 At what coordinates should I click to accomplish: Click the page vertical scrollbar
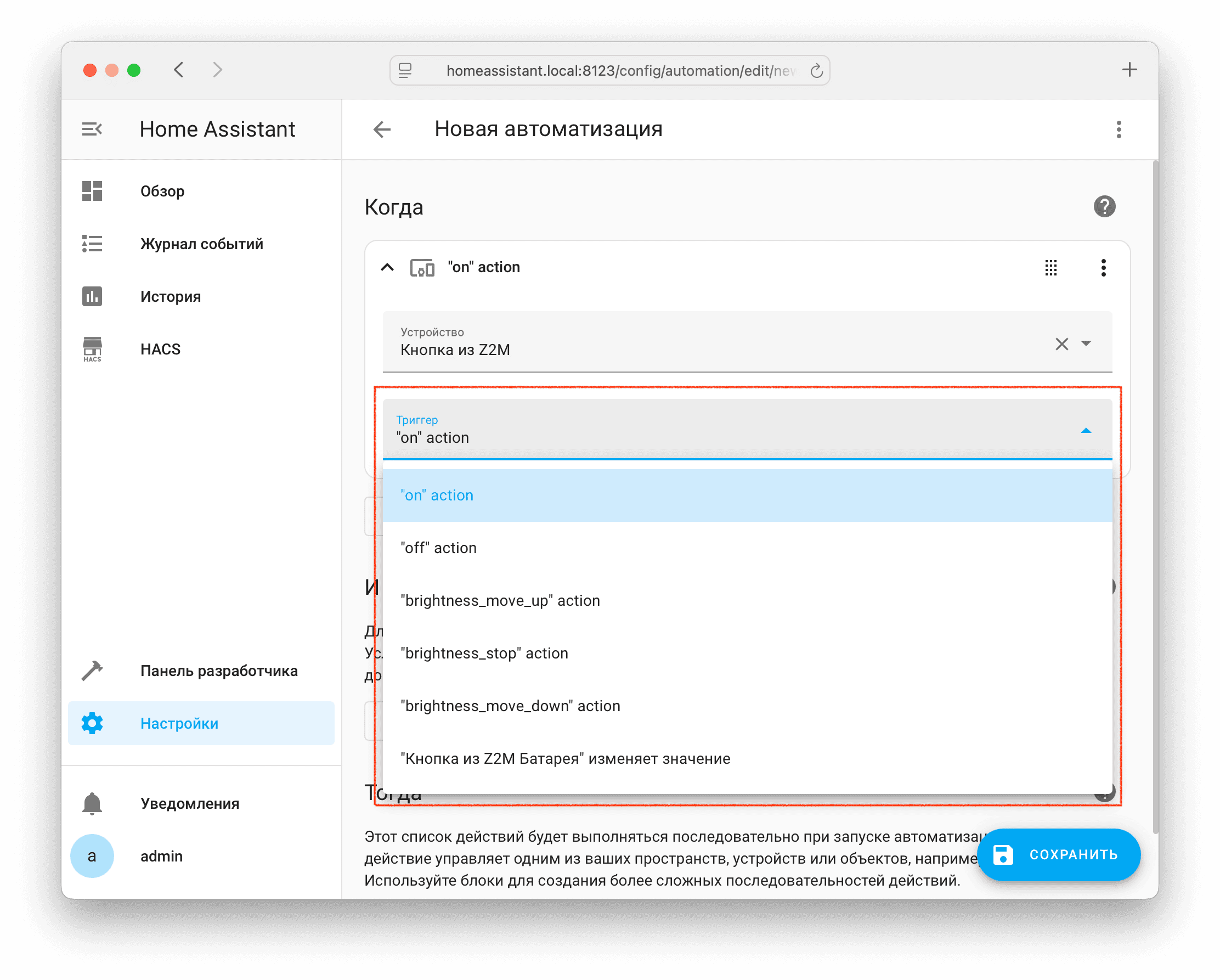pos(1154,498)
